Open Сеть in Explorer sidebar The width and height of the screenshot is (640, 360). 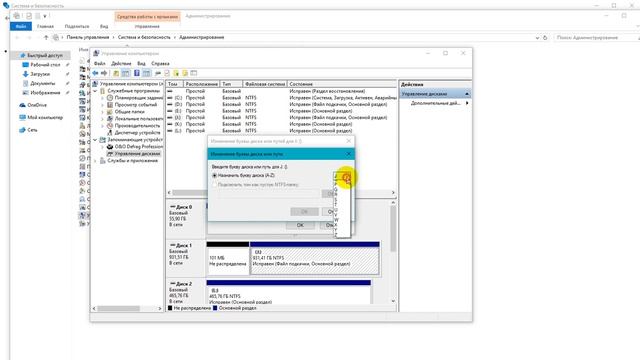32,130
